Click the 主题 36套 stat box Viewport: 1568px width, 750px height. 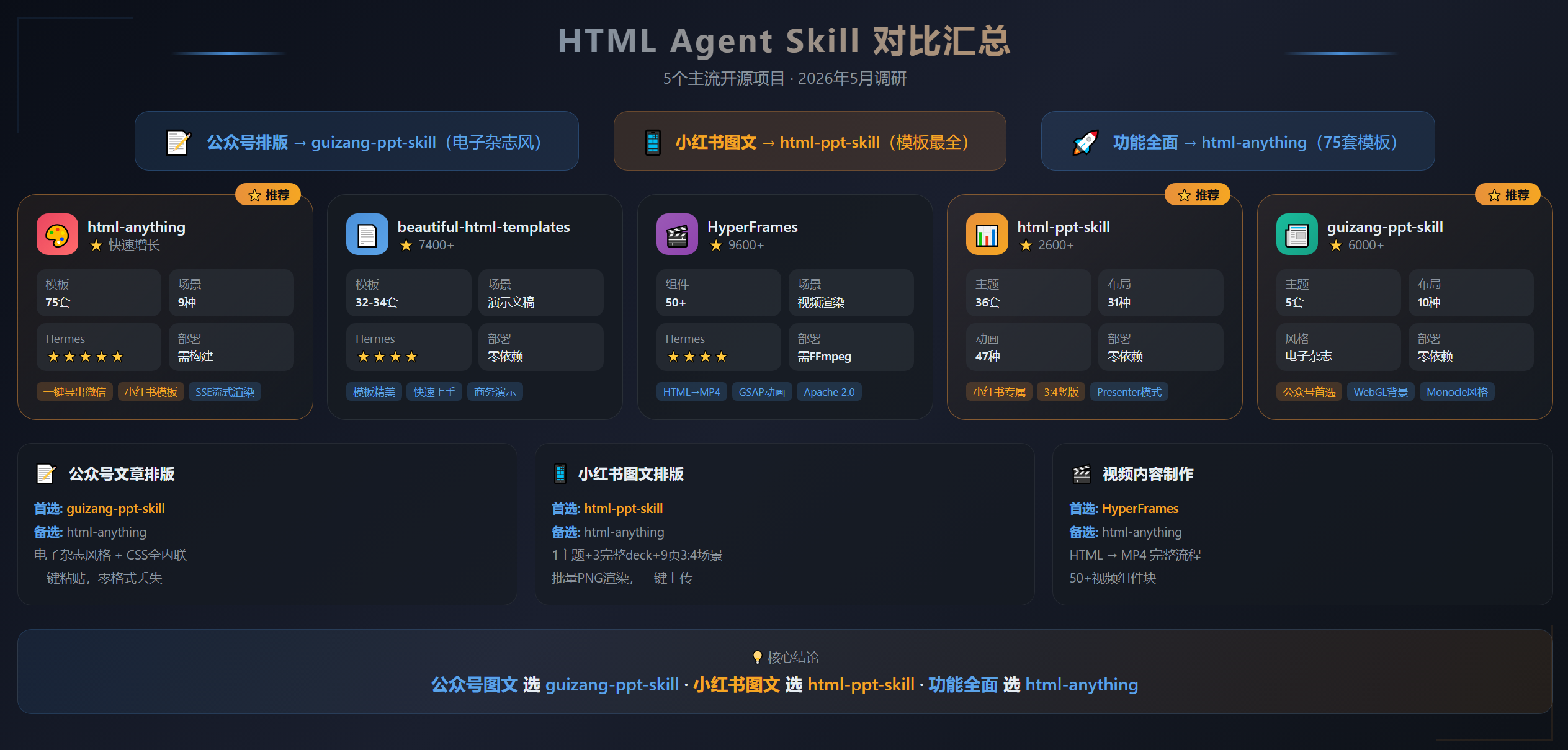[x=1028, y=293]
